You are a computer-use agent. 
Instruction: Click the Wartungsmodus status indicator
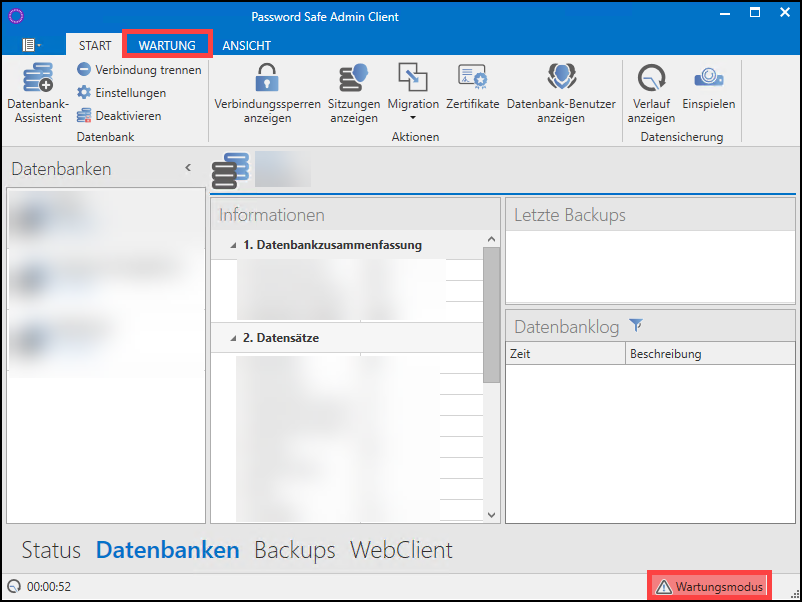[709, 586]
